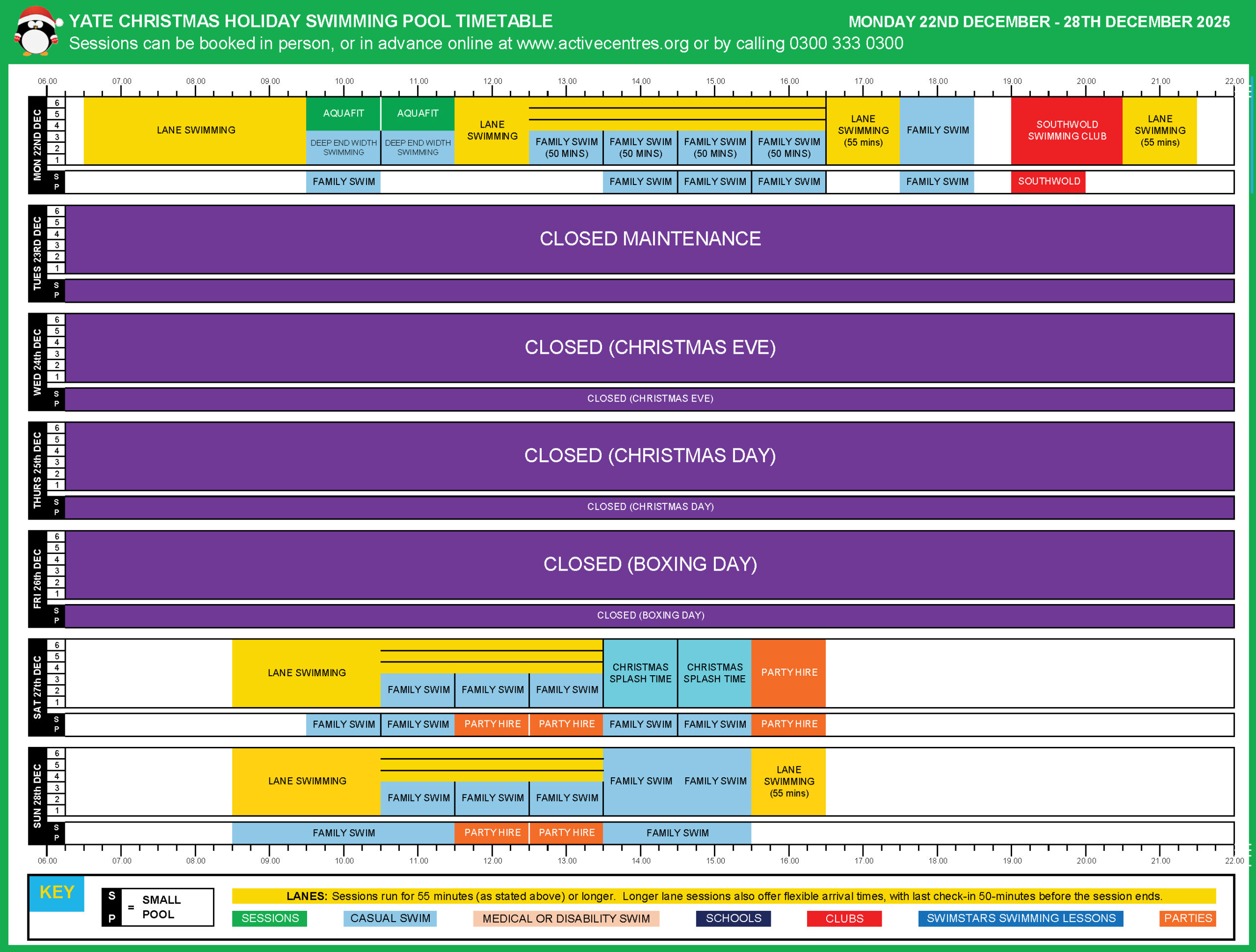Click the penguin Santa logo icon

click(x=37, y=32)
